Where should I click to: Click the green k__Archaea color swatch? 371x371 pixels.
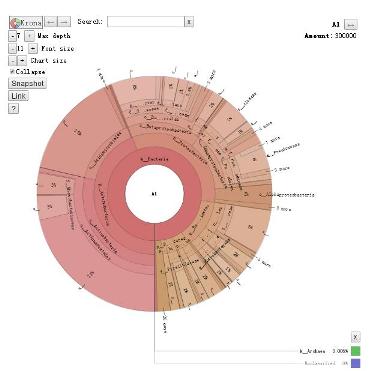click(x=356, y=351)
